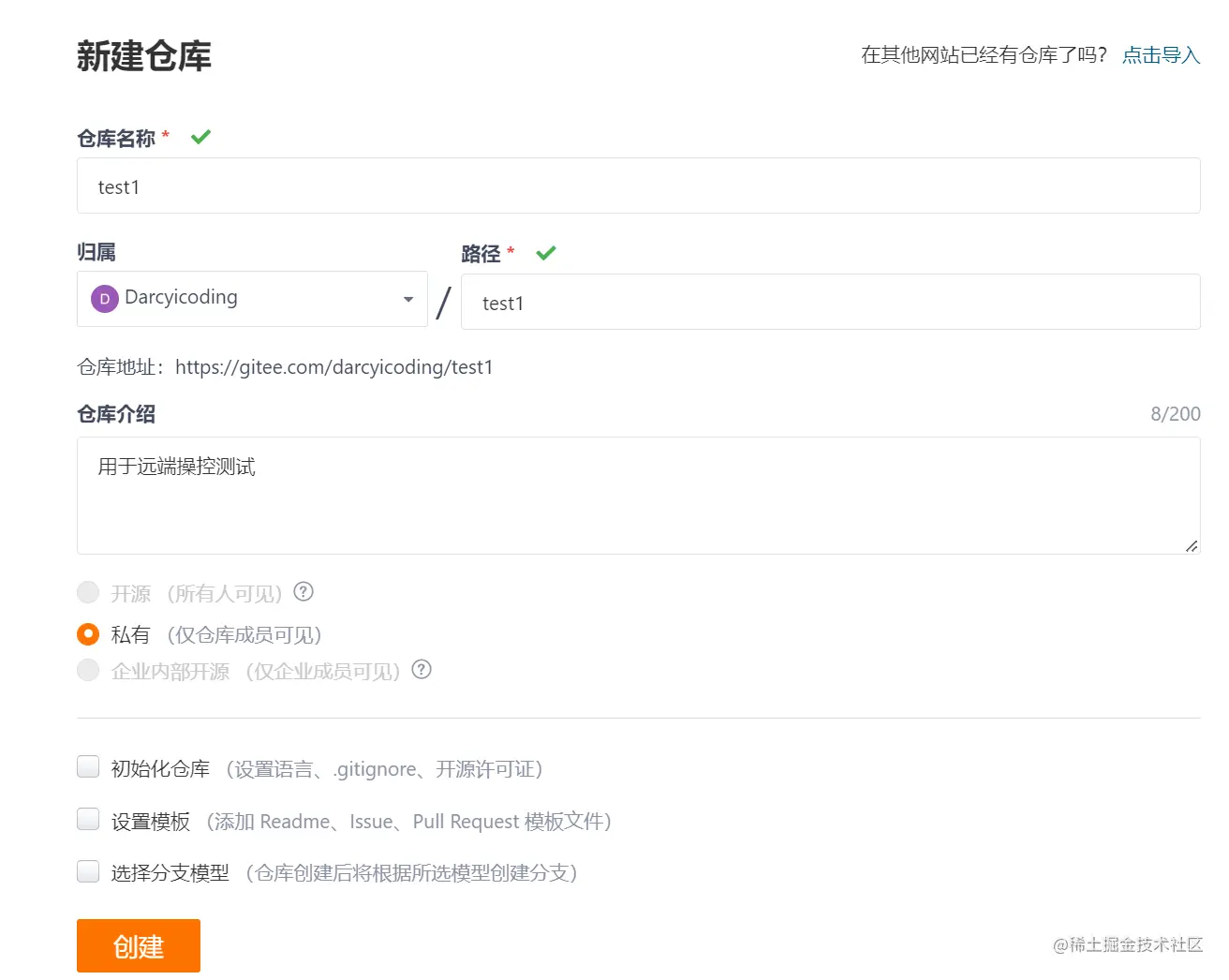
Task: Click the Darcyicoding owner name
Action: click(x=181, y=297)
